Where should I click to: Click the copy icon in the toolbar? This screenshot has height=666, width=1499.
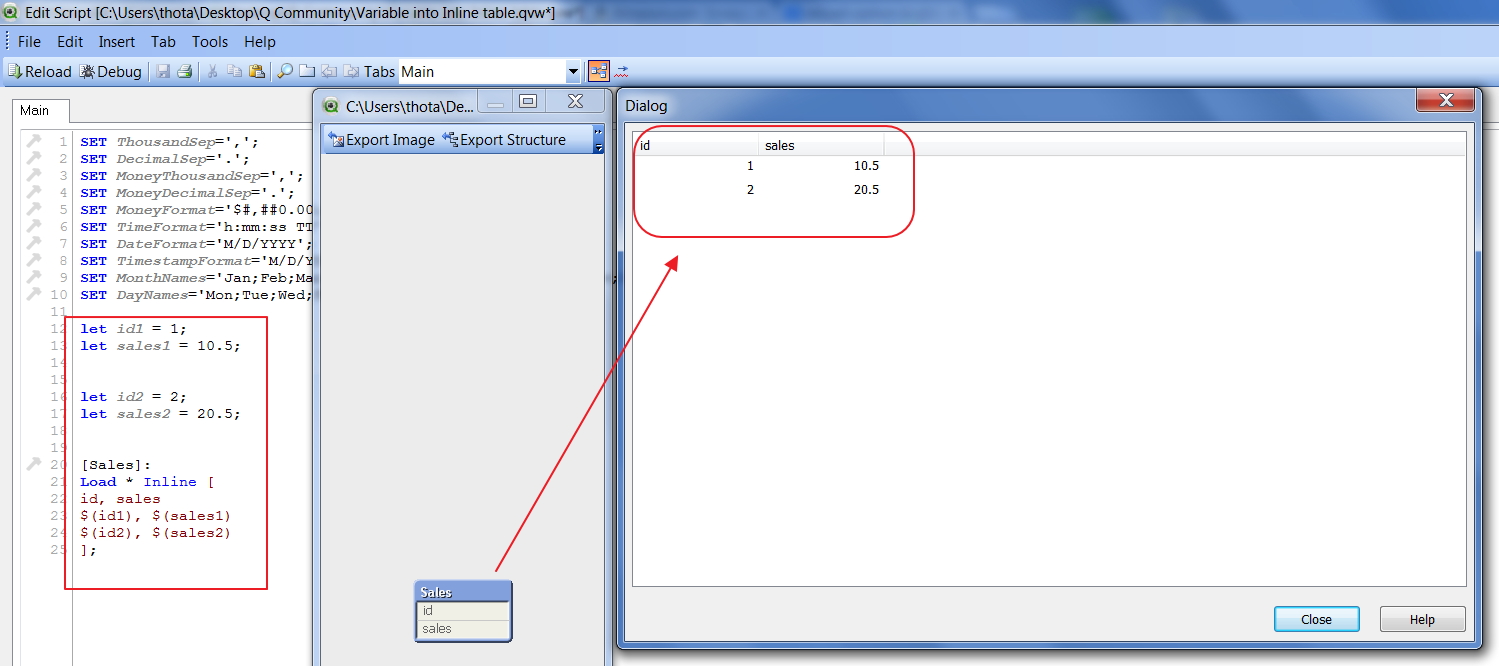[233, 71]
